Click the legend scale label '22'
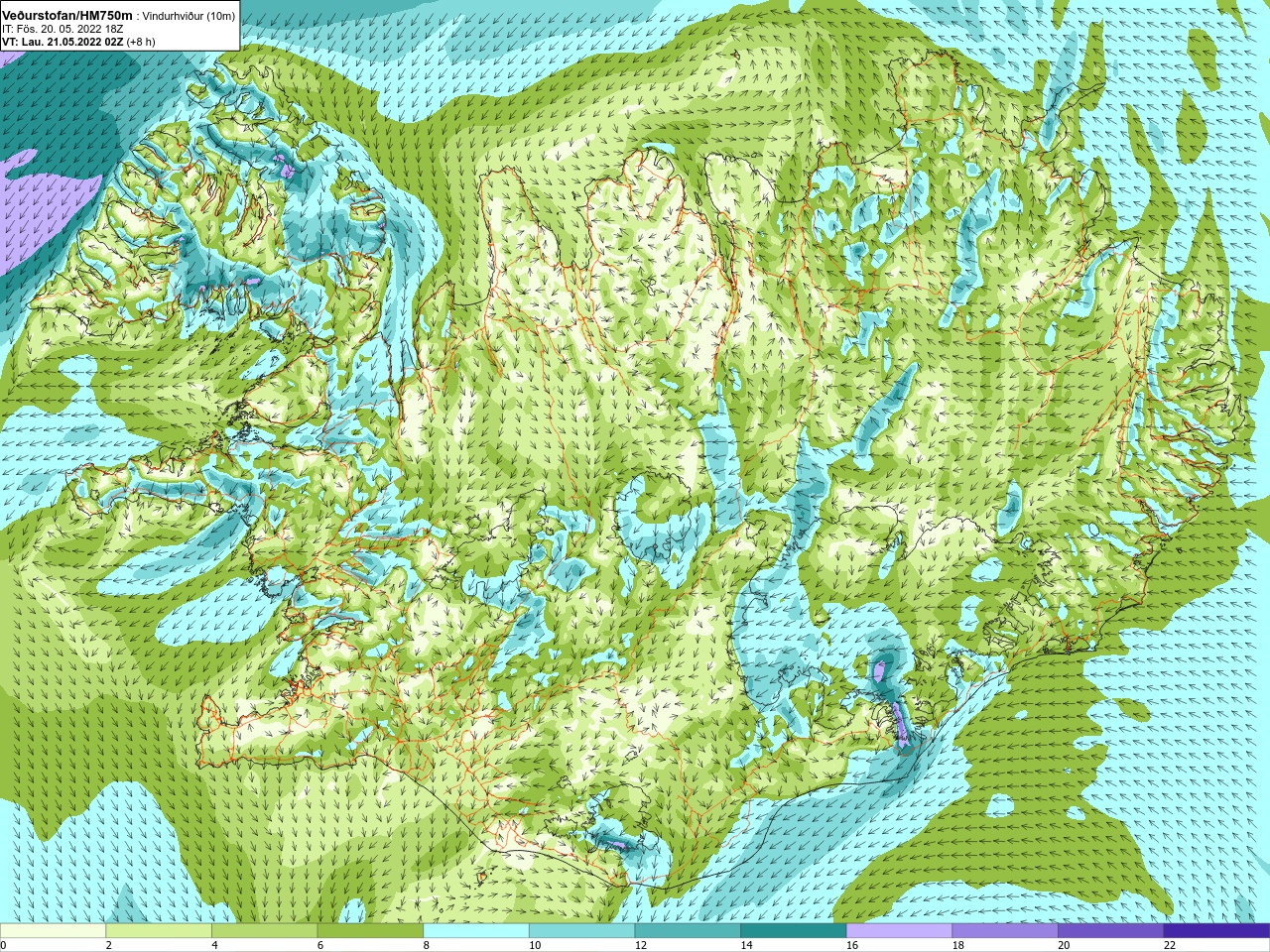This screenshot has width=1270, height=952. tap(1170, 945)
